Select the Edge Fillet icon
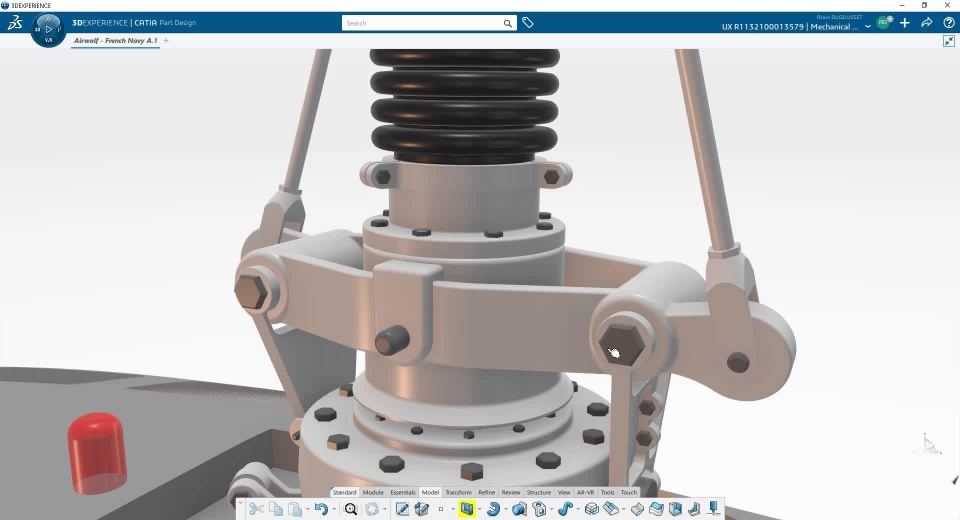The image size is (960, 520). [x=611, y=508]
